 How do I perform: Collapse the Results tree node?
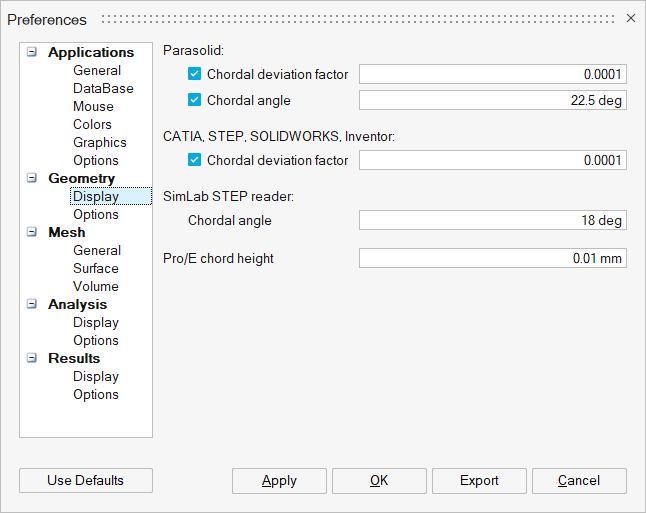point(33,359)
